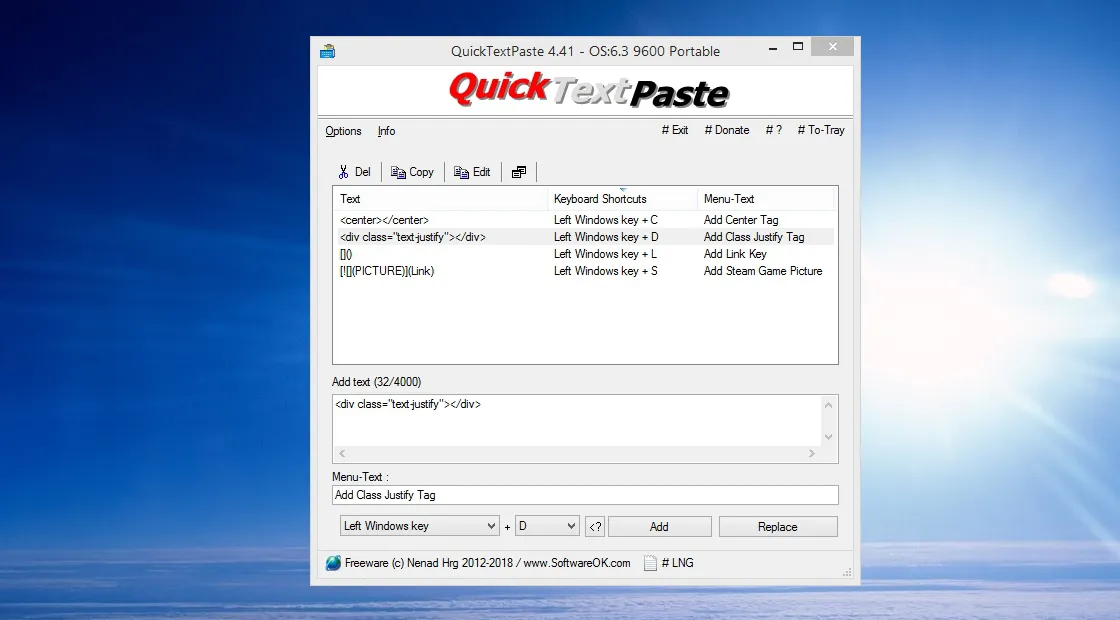Minimize the QuickTextPaste window
This screenshot has width=1120, height=620.
tap(773, 47)
